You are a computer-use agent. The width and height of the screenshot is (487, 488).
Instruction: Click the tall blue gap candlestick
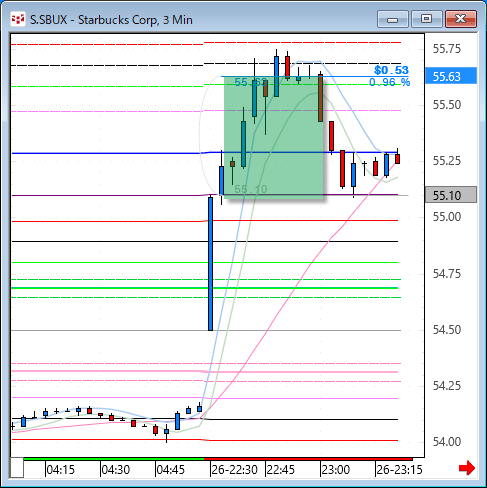click(210, 264)
